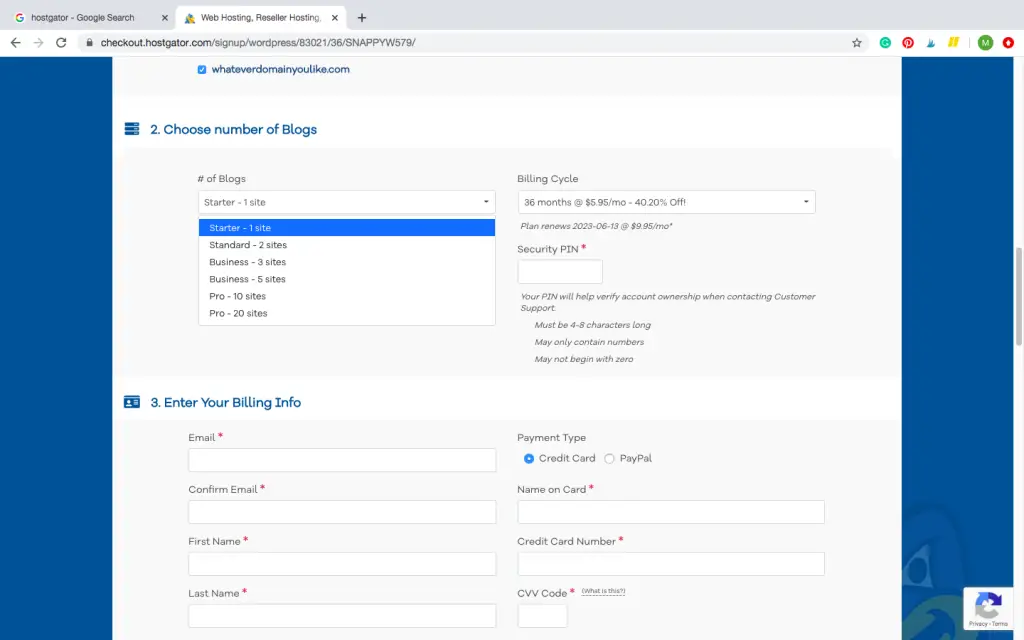This screenshot has height=640, width=1024.
Task: Switch to the hostgator Google Search tab
Action: click(x=91, y=18)
